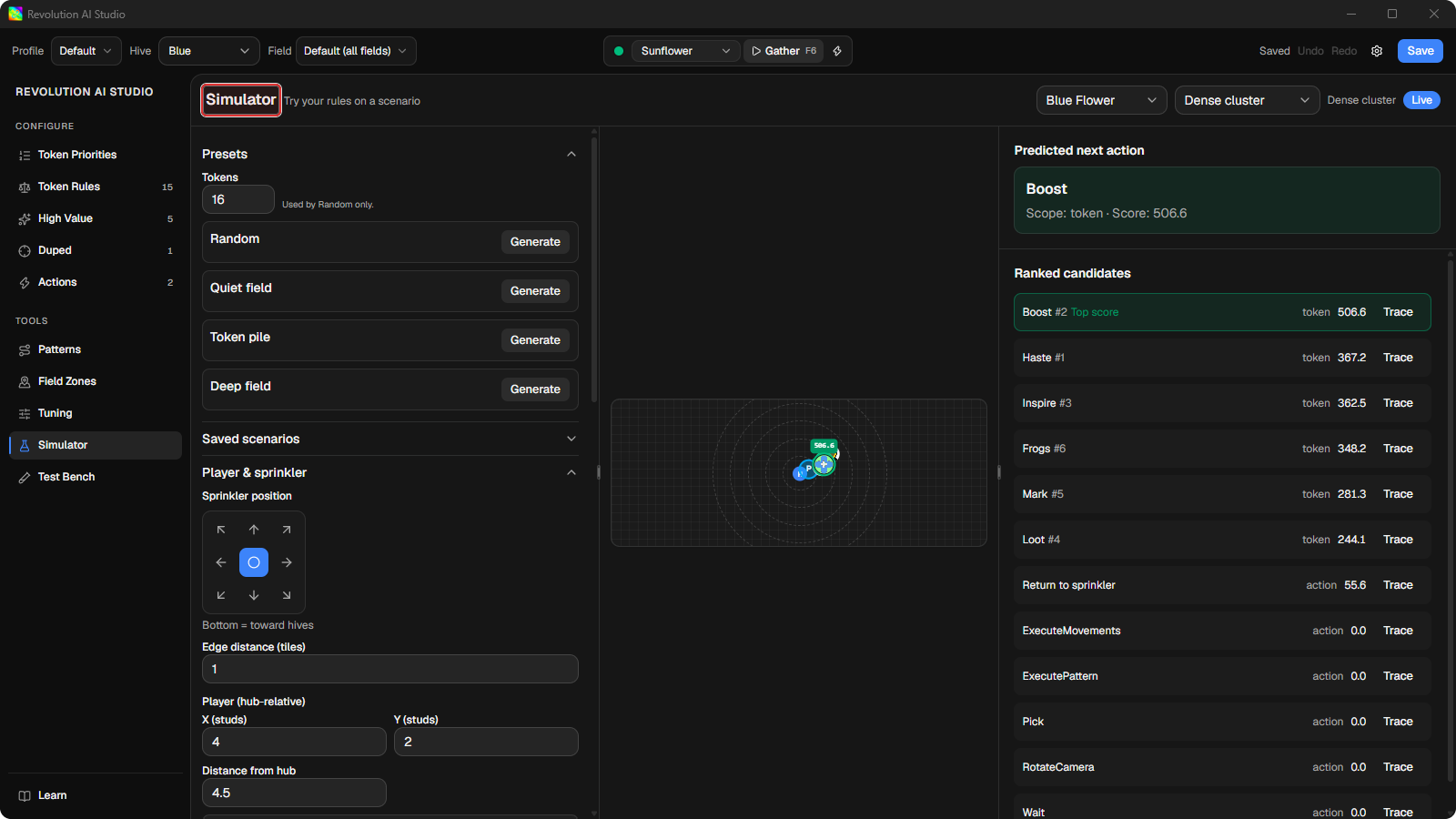The width and height of the screenshot is (1456, 819).
Task: Click the Gather F6 button
Action: 784,51
